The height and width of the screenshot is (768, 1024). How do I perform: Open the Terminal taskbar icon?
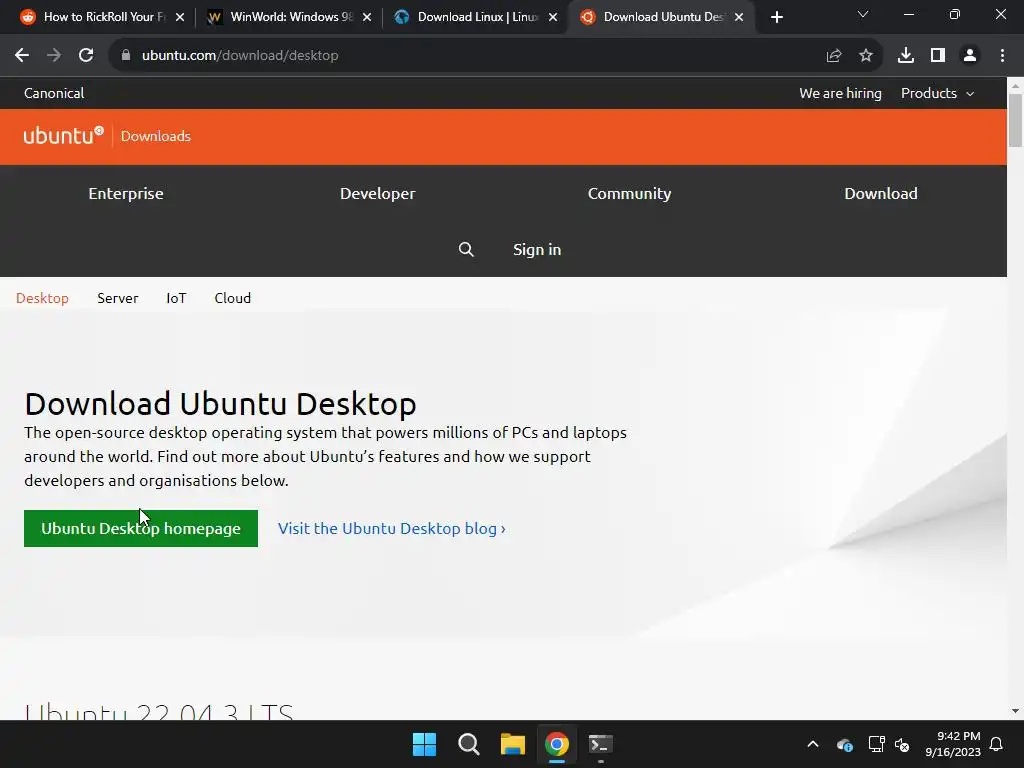(600, 744)
